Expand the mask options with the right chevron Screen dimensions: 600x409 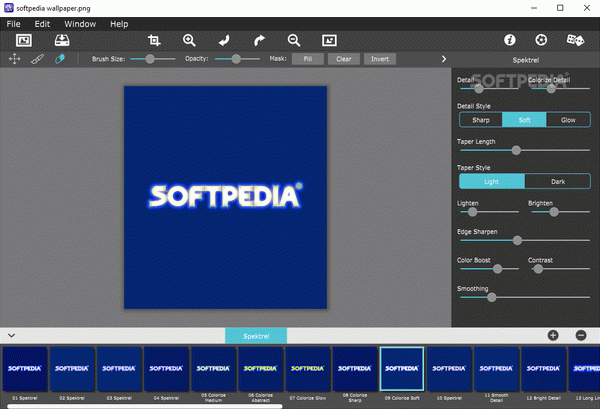pos(444,59)
